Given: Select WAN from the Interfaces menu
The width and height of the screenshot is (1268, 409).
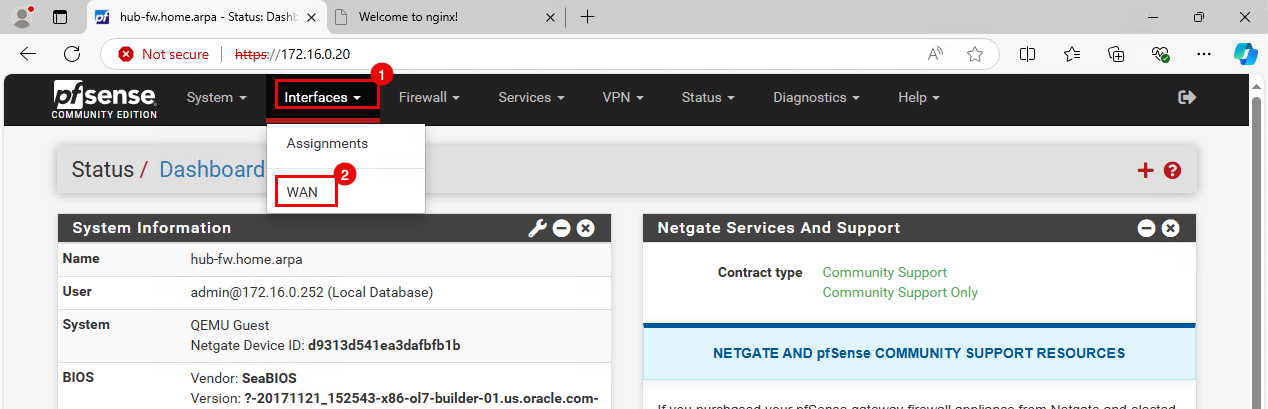Looking at the screenshot, I should pos(303,191).
